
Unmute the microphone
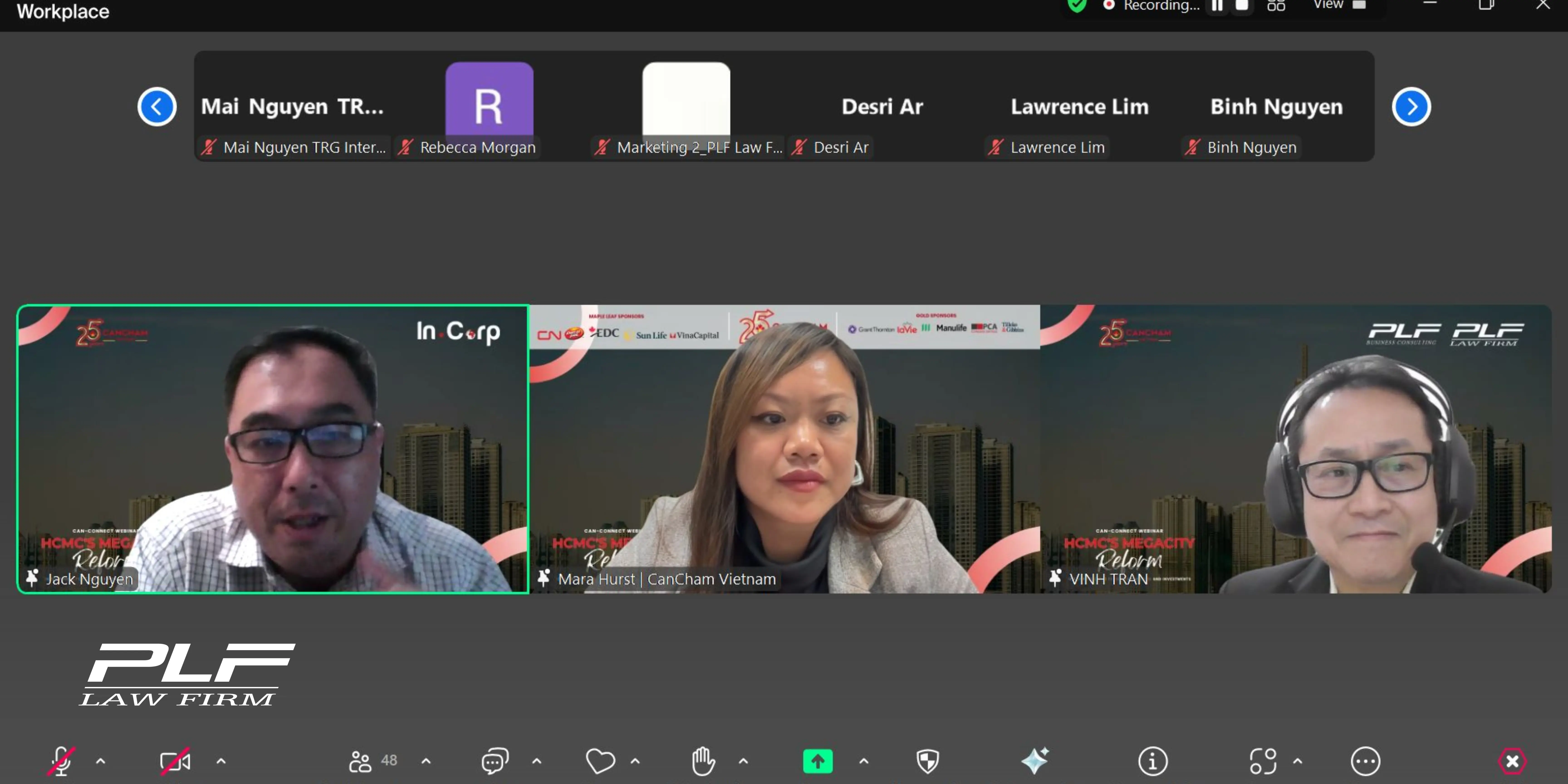(61, 761)
